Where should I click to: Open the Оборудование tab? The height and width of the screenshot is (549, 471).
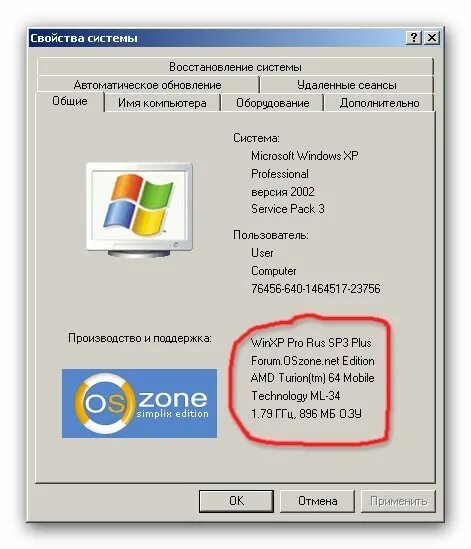coord(272,103)
